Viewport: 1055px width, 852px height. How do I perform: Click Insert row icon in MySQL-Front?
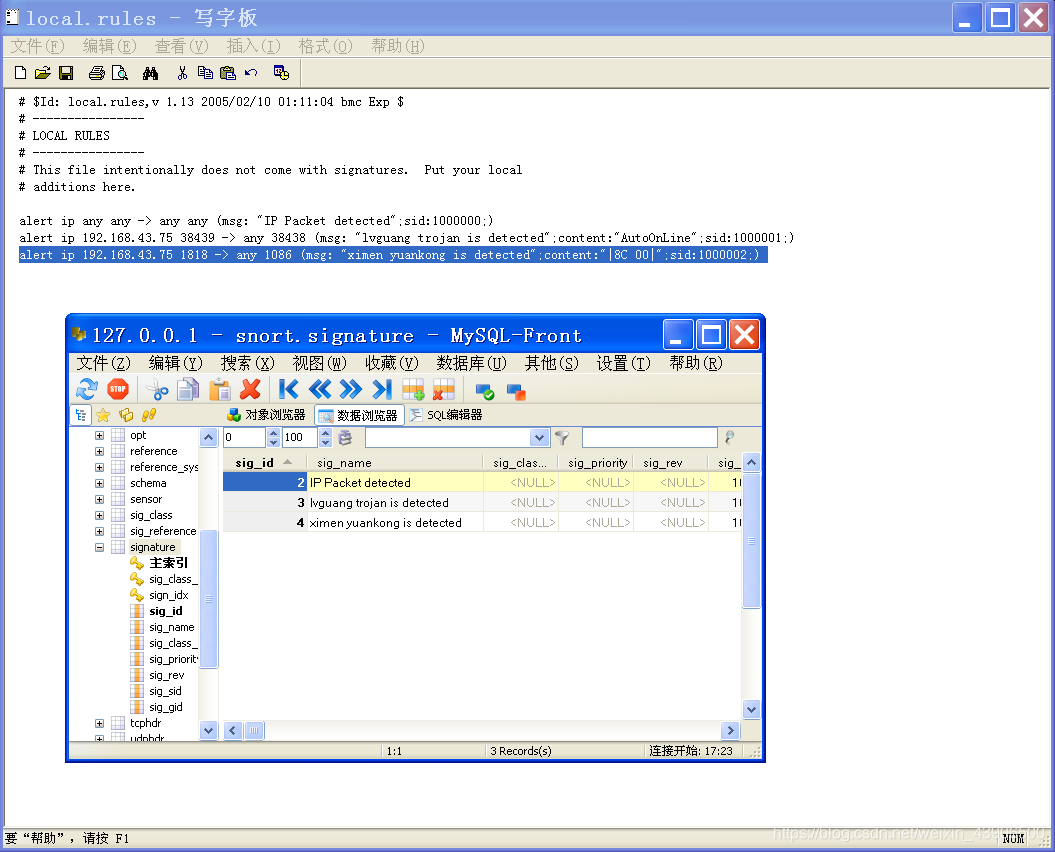click(413, 389)
